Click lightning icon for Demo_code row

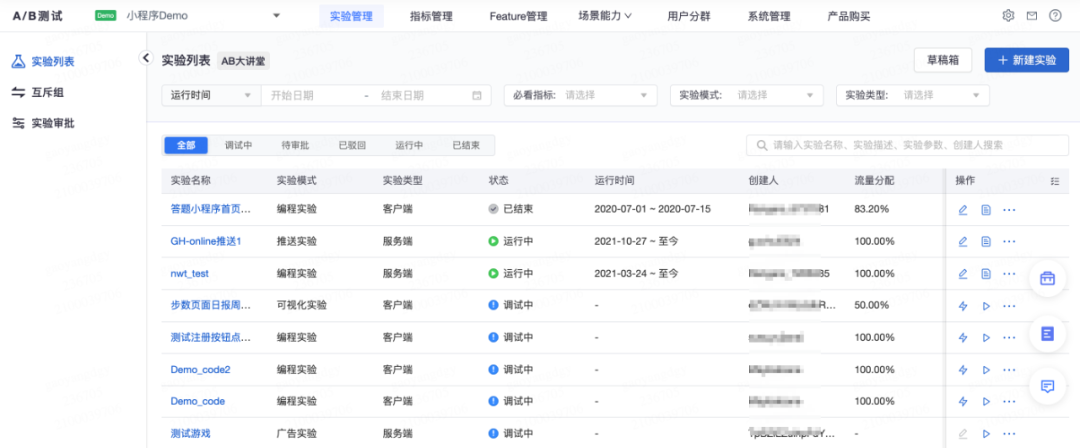963,402
